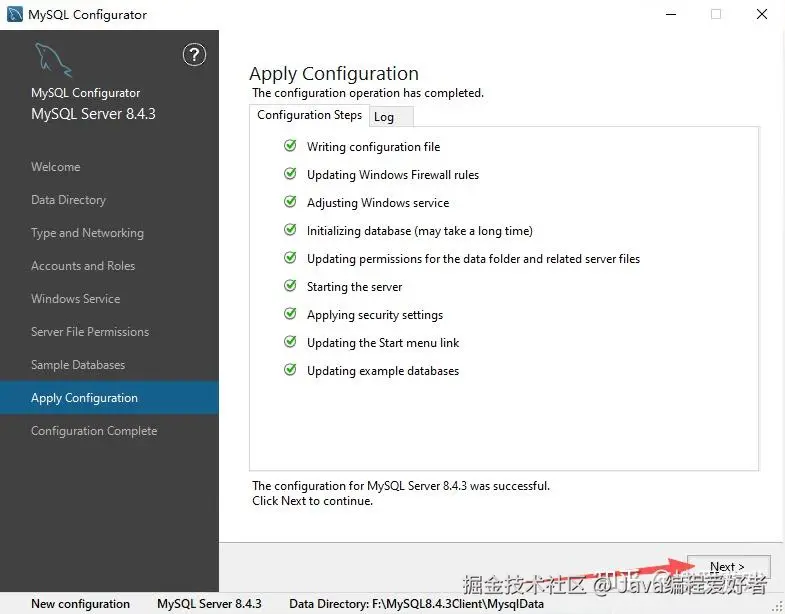Click 'MySQL Configurator' sidebar label
The width and height of the screenshot is (785, 614).
pos(86,93)
